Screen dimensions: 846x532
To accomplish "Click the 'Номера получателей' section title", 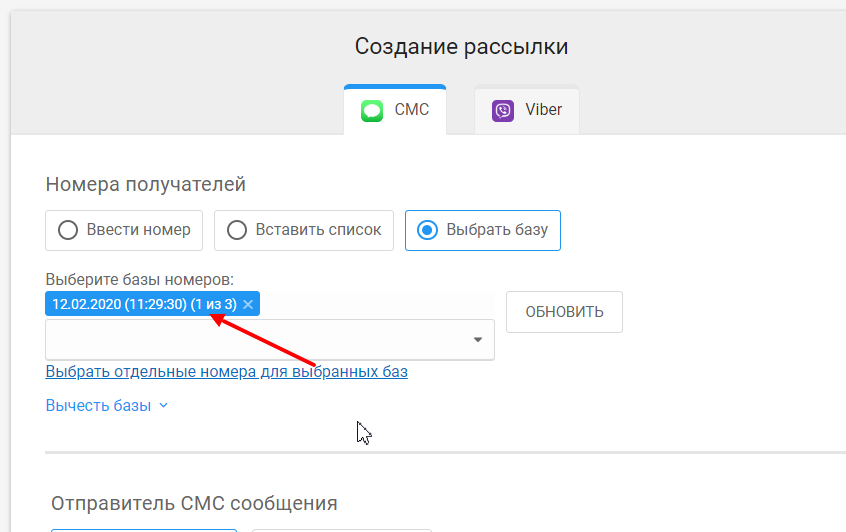I will point(146,184).
